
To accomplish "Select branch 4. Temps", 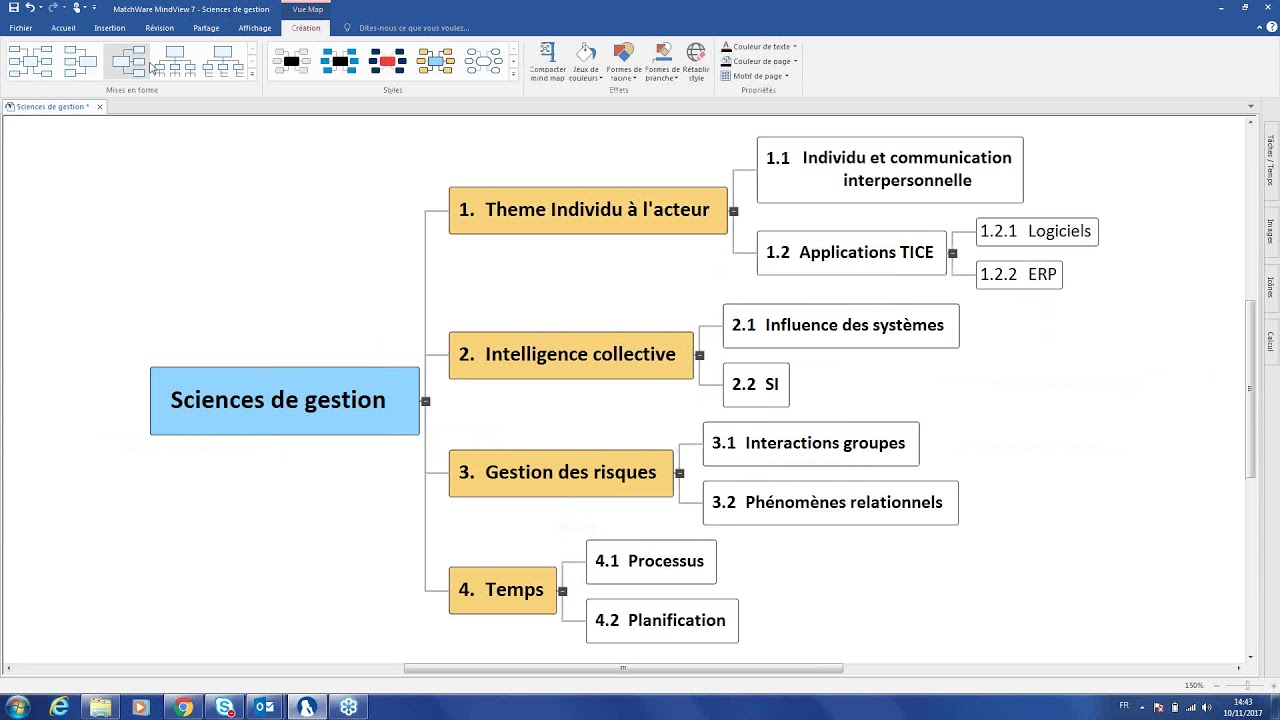I will coord(503,591).
